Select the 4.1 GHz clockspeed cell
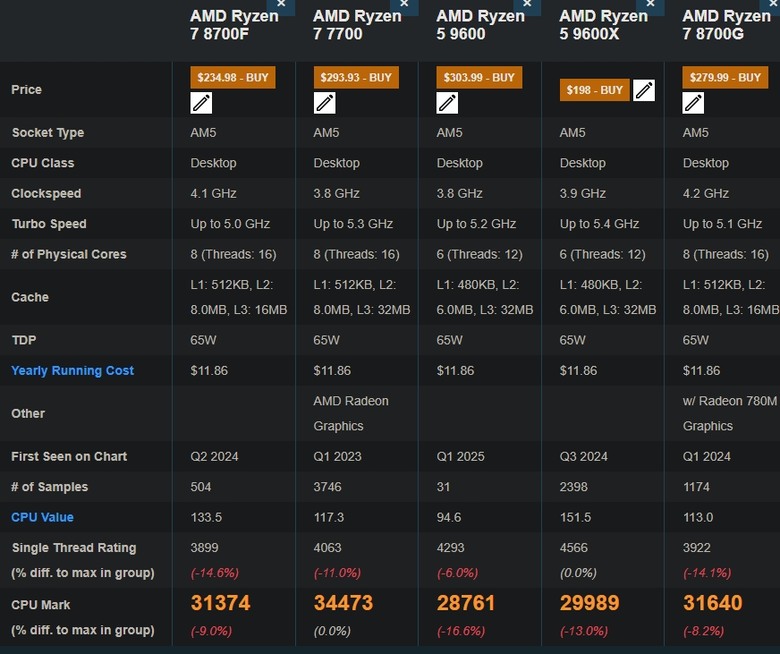This screenshot has width=780, height=654. pos(213,193)
